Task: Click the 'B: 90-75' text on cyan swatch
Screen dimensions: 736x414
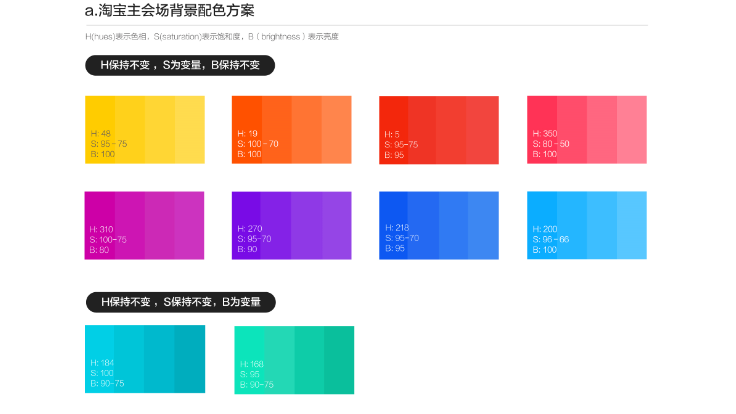Action: [x=107, y=383]
